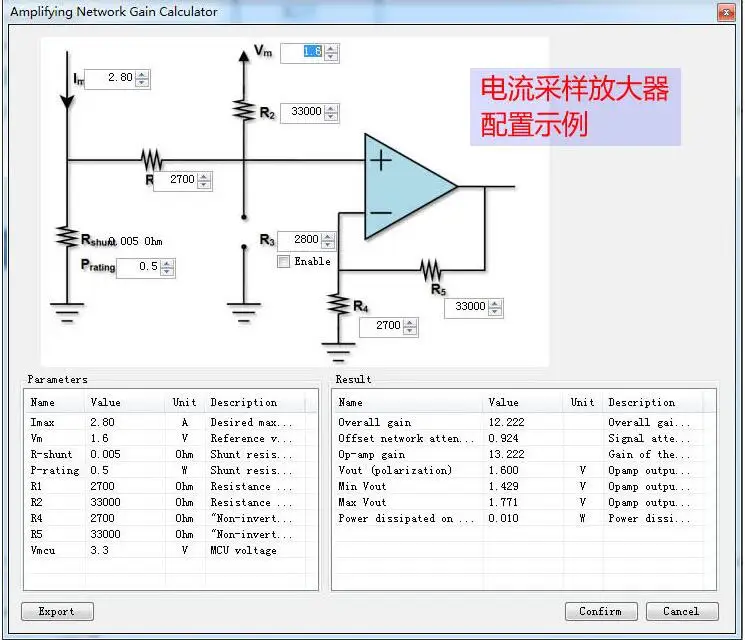Select the Power dissipated on result row
The height and width of the screenshot is (640, 745).
[x=524, y=518]
